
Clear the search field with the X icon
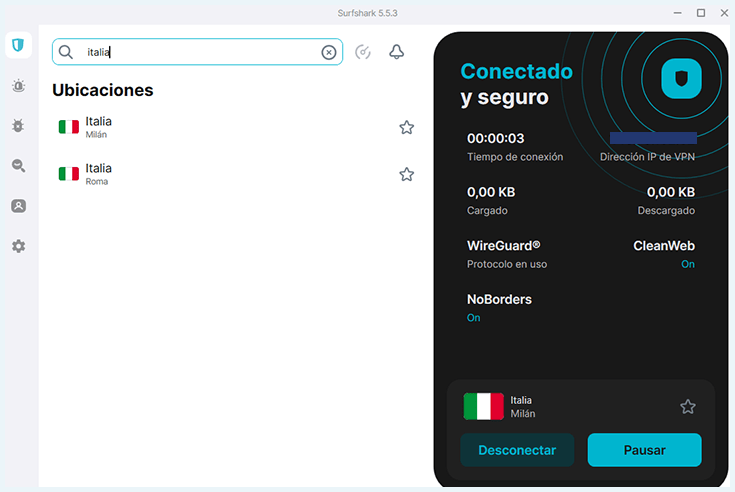[x=329, y=52]
